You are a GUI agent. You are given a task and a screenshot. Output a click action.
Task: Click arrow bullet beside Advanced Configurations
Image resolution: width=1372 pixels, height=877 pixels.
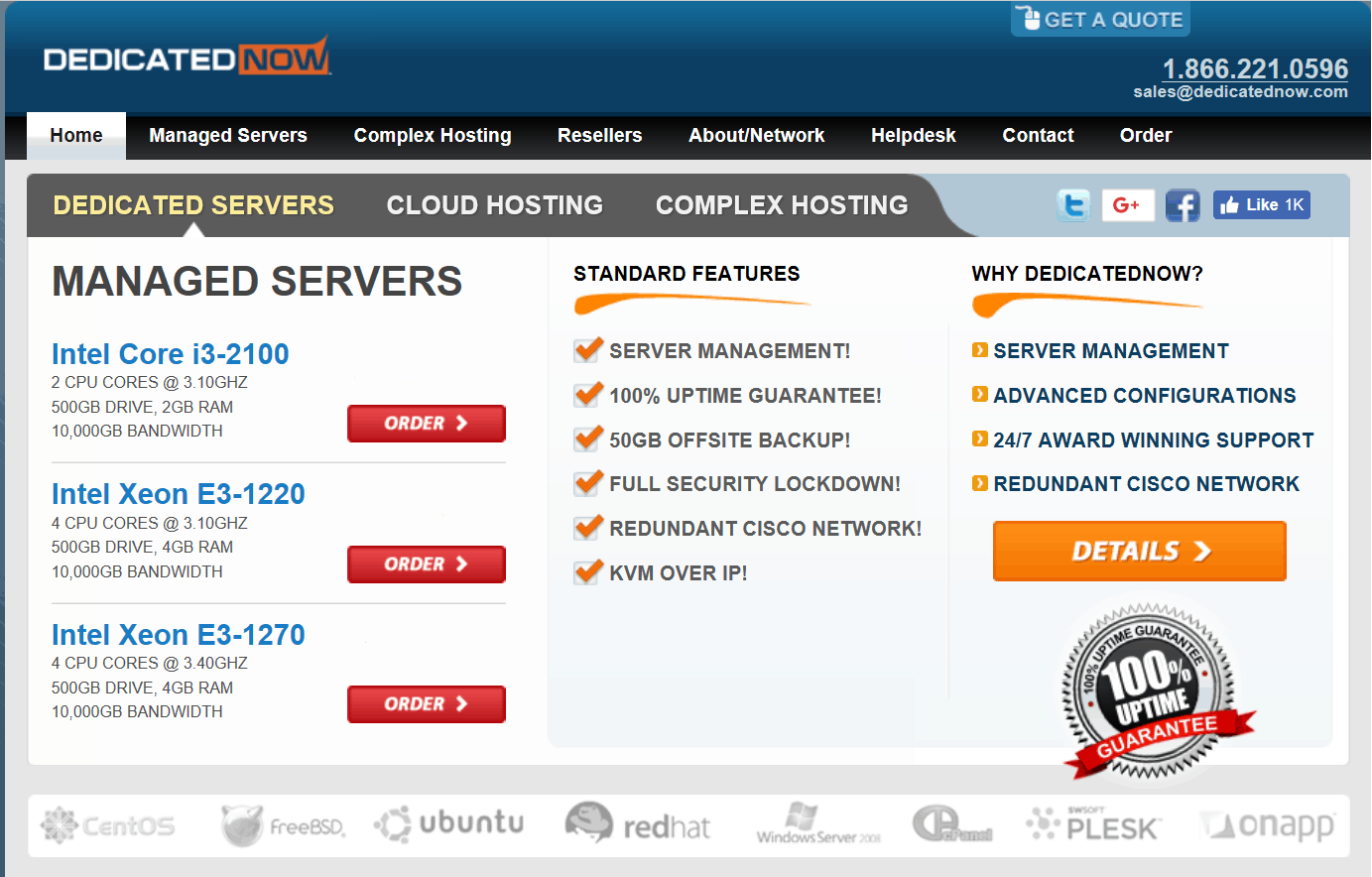(x=980, y=395)
